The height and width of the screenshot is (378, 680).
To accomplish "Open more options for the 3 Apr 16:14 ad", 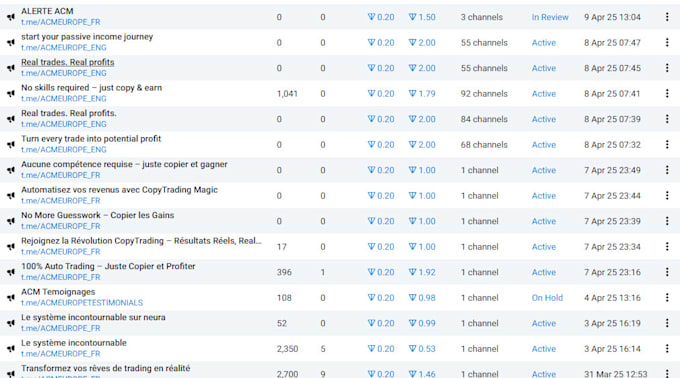I will tap(667, 349).
